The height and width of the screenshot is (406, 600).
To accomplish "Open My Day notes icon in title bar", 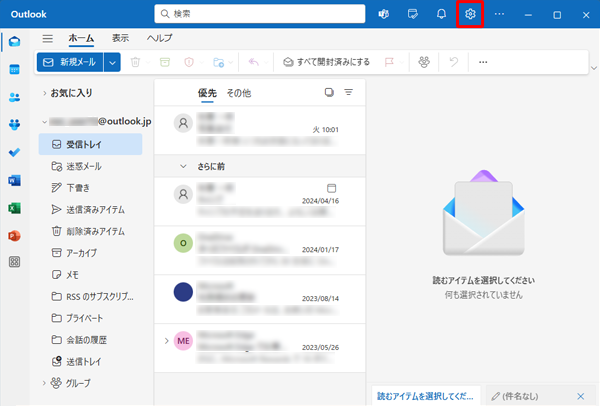I will click(x=412, y=14).
